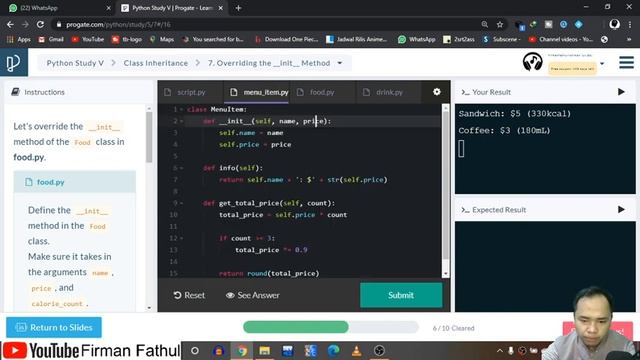The image size is (640, 360).
Task: Collapse class fold arrow on line 1
Action: 182,109
